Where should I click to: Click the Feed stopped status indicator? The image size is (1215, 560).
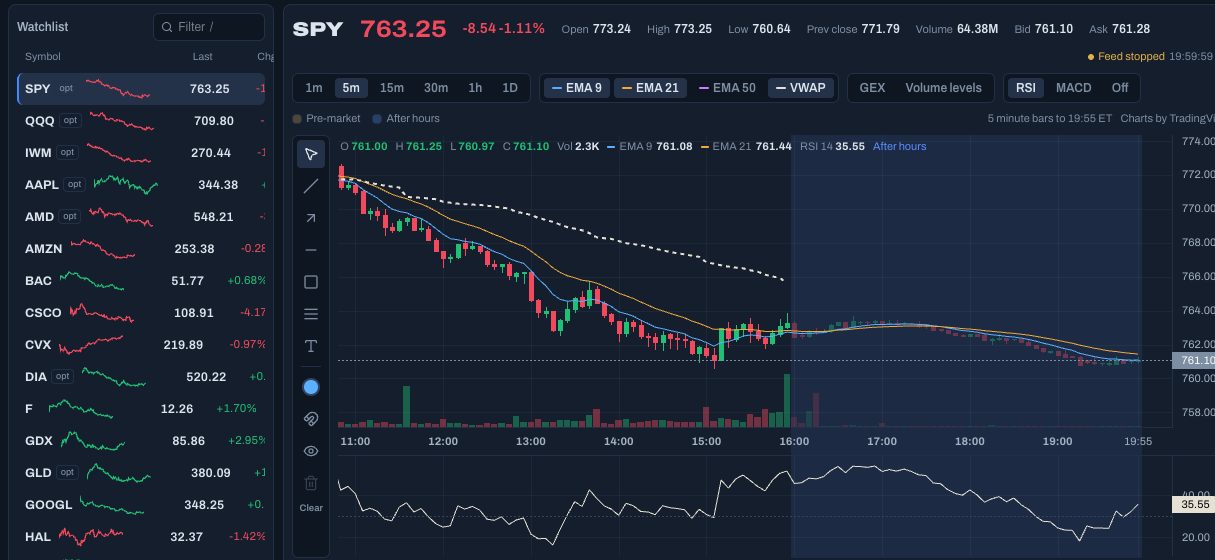pyautogui.click(x=1126, y=57)
